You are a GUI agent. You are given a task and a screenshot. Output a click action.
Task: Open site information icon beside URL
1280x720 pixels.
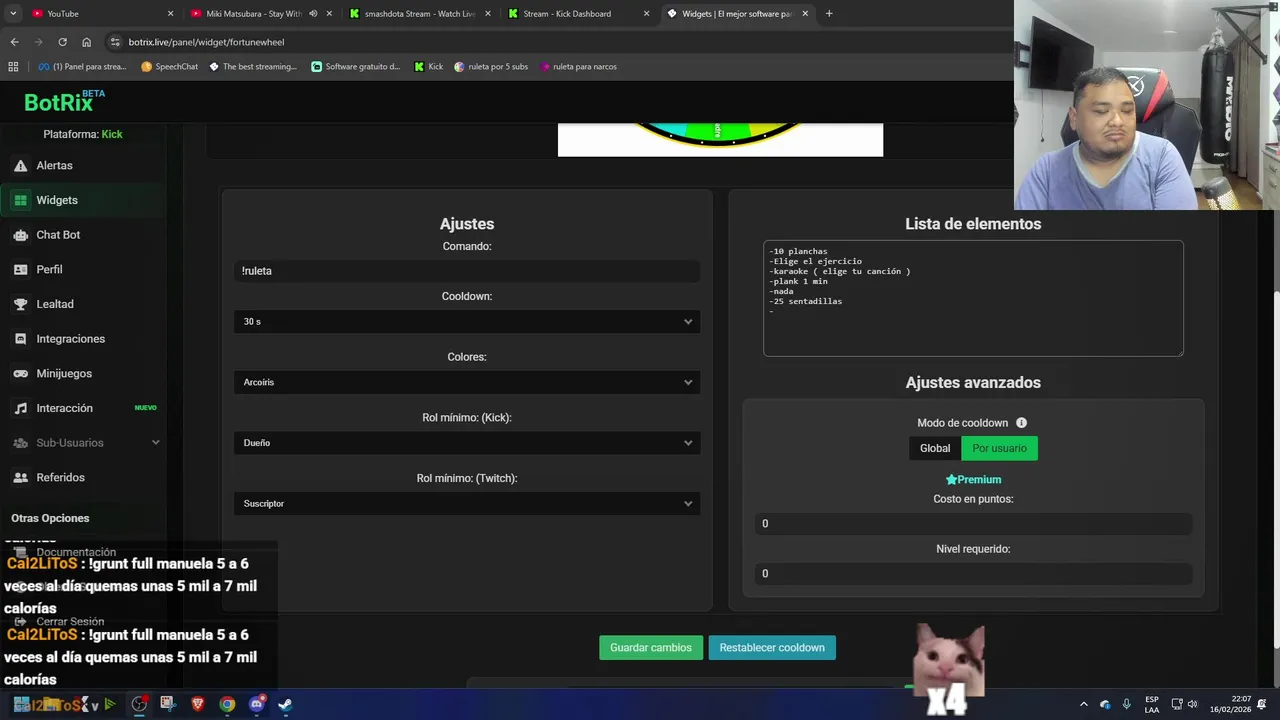click(115, 42)
